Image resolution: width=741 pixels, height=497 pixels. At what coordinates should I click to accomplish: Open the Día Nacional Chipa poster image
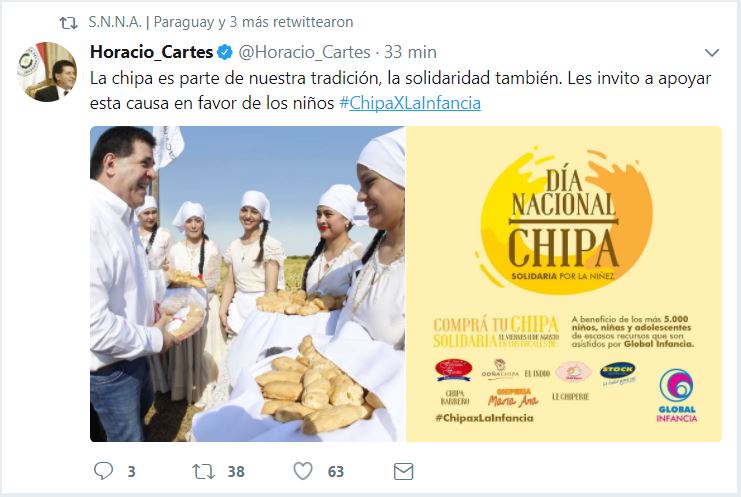[564, 284]
